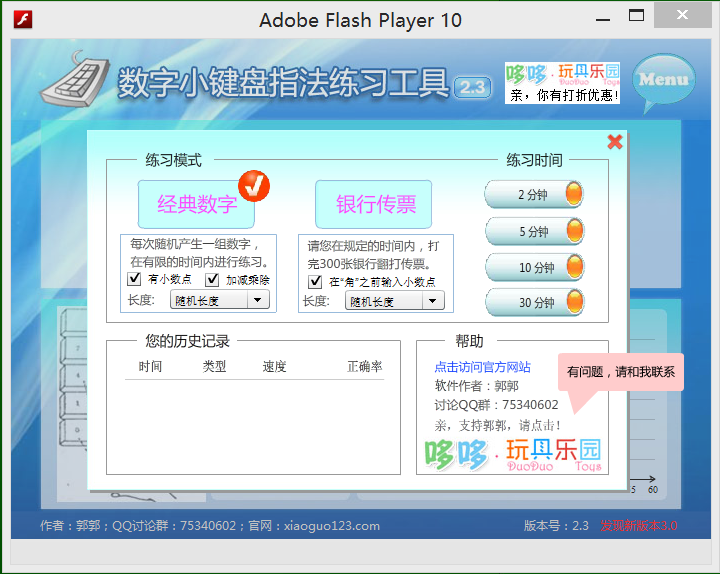The image size is (720, 574).
Task: Open 长度 dropdown under 经典数字
Action: (219, 300)
